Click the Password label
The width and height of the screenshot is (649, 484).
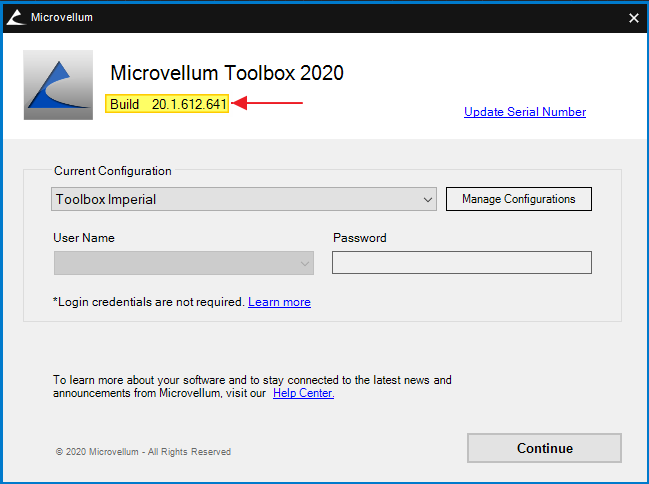coord(360,238)
